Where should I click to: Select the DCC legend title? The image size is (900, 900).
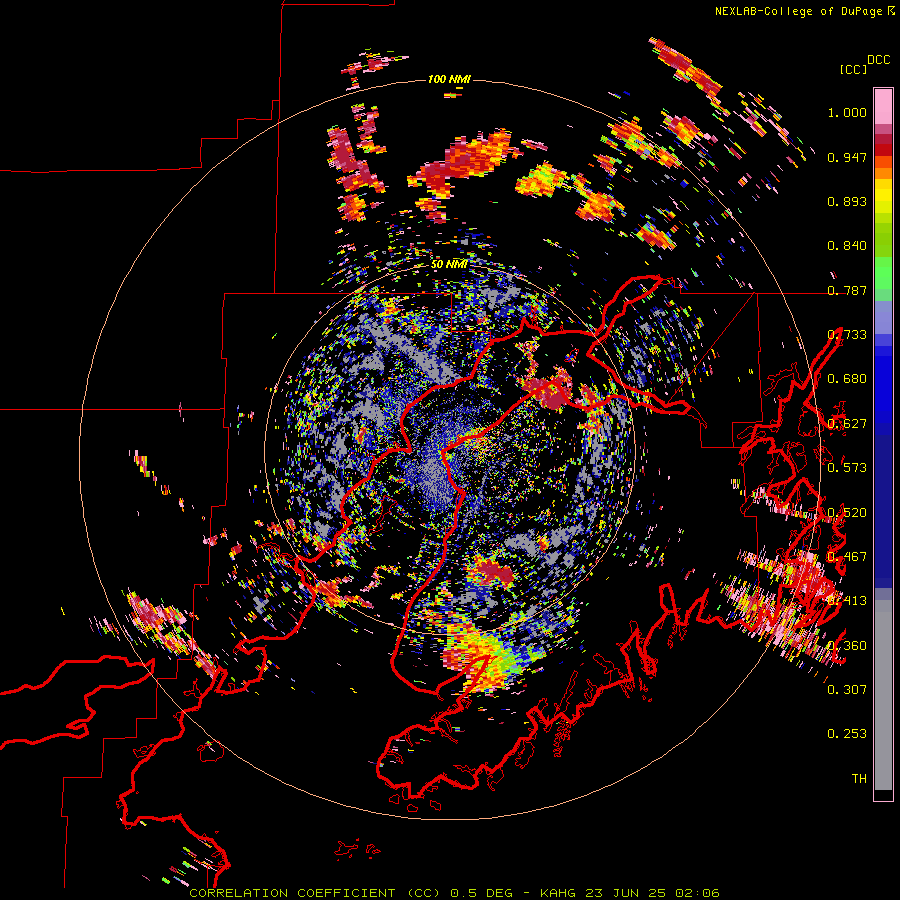click(x=878, y=60)
